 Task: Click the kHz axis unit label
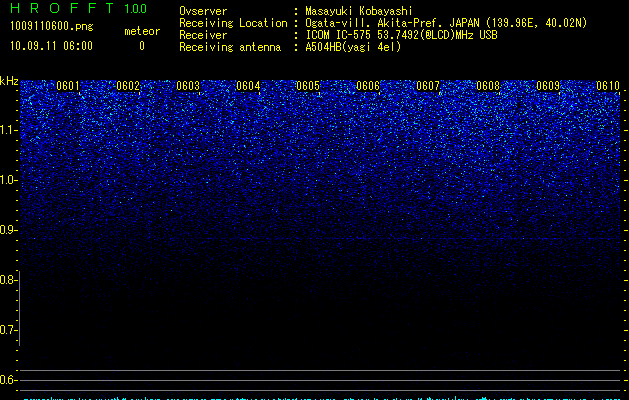click(x=9, y=81)
